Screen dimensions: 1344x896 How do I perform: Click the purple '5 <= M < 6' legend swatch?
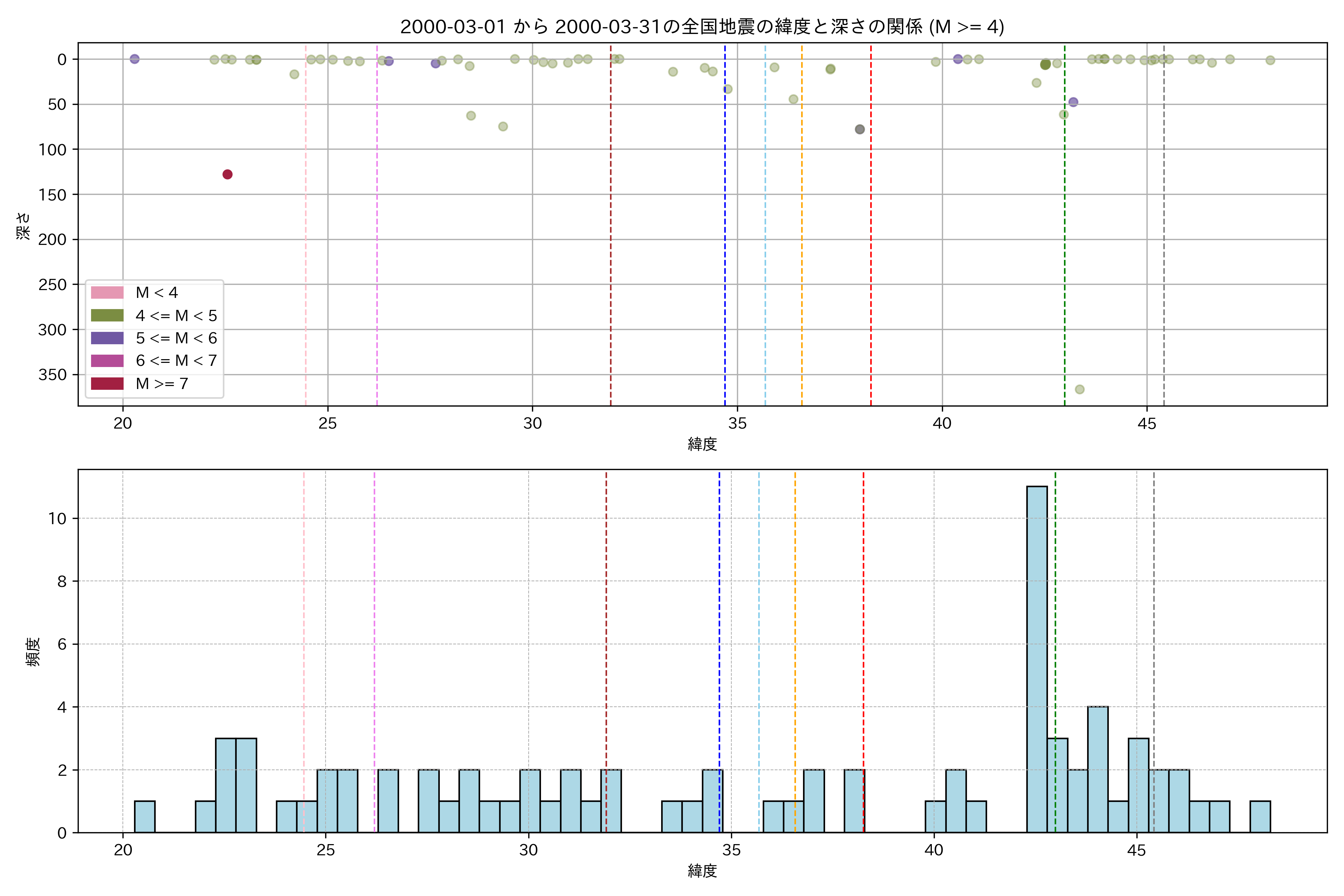(x=107, y=338)
